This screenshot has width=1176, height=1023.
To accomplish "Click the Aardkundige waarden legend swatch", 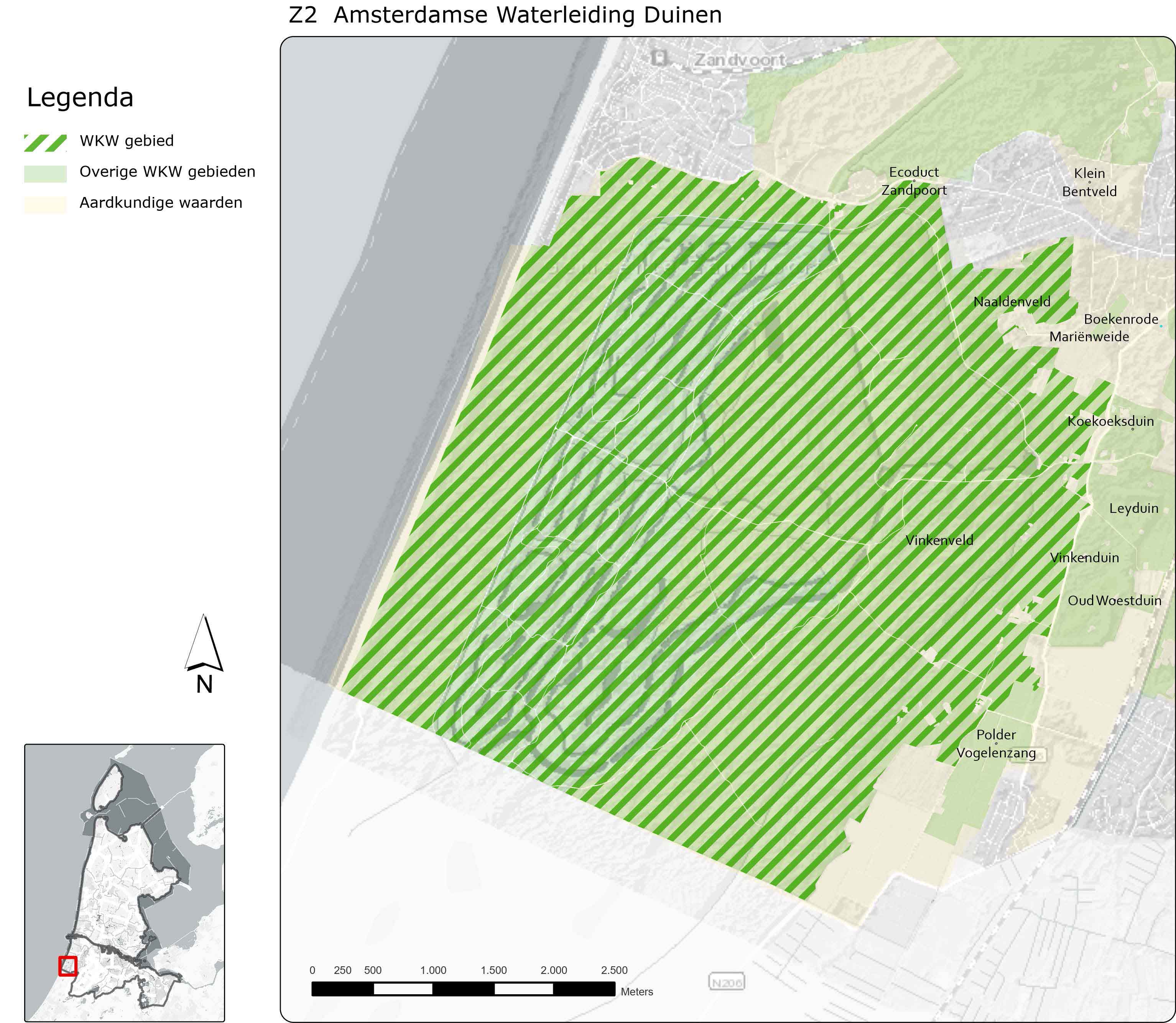I will (x=45, y=204).
